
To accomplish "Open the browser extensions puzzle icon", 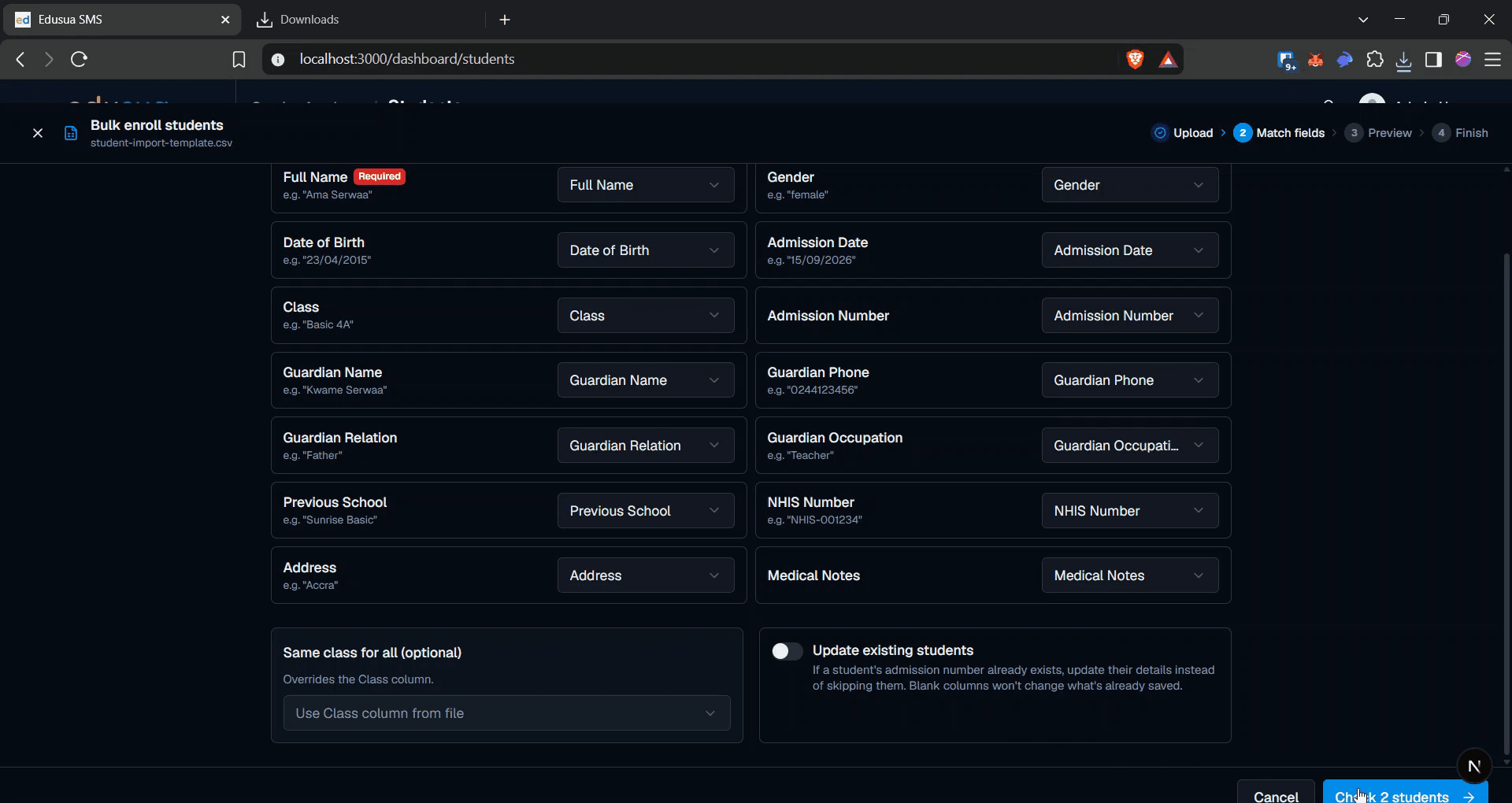I will pyautogui.click(x=1375, y=59).
